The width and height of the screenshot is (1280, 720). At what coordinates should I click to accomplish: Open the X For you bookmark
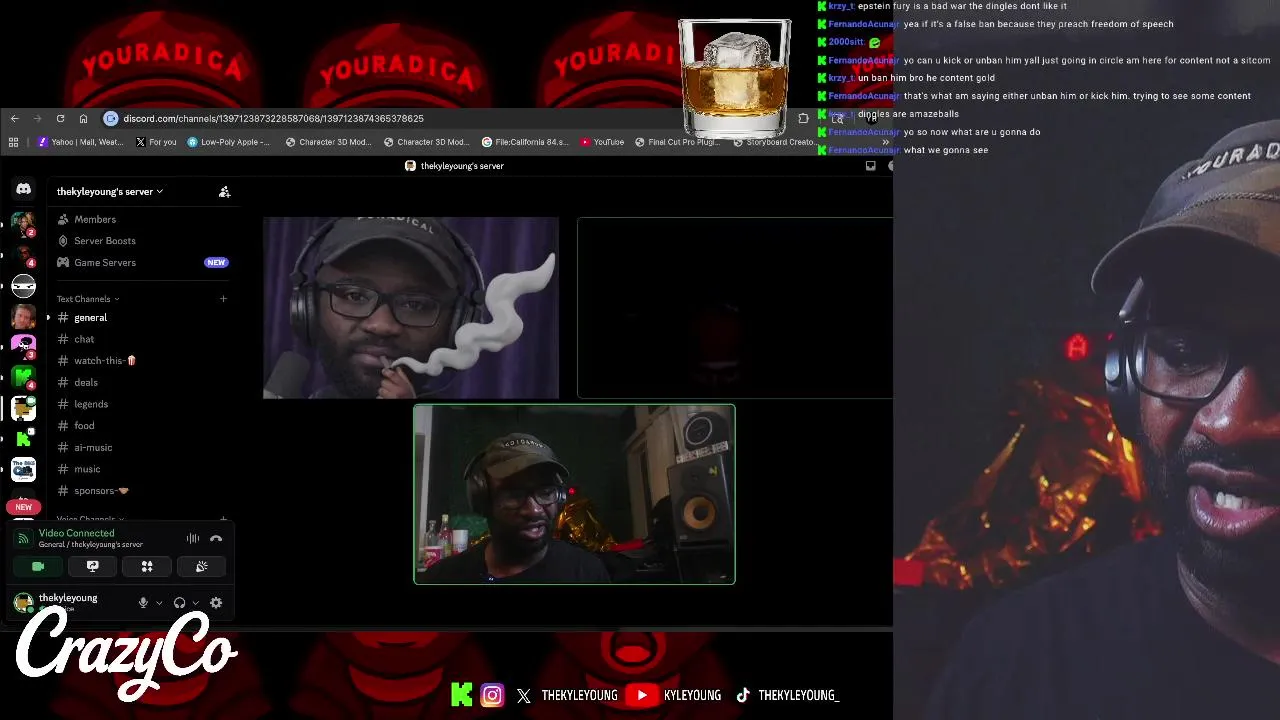tap(154, 142)
